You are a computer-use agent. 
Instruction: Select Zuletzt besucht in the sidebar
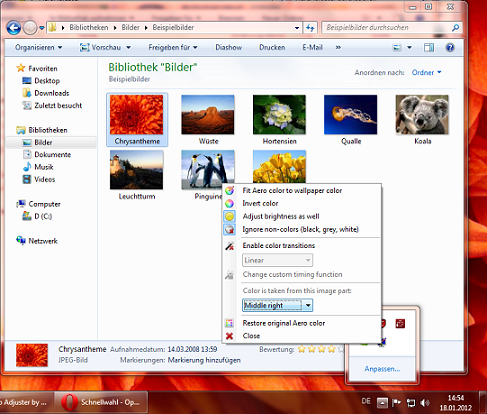point(52,105)
